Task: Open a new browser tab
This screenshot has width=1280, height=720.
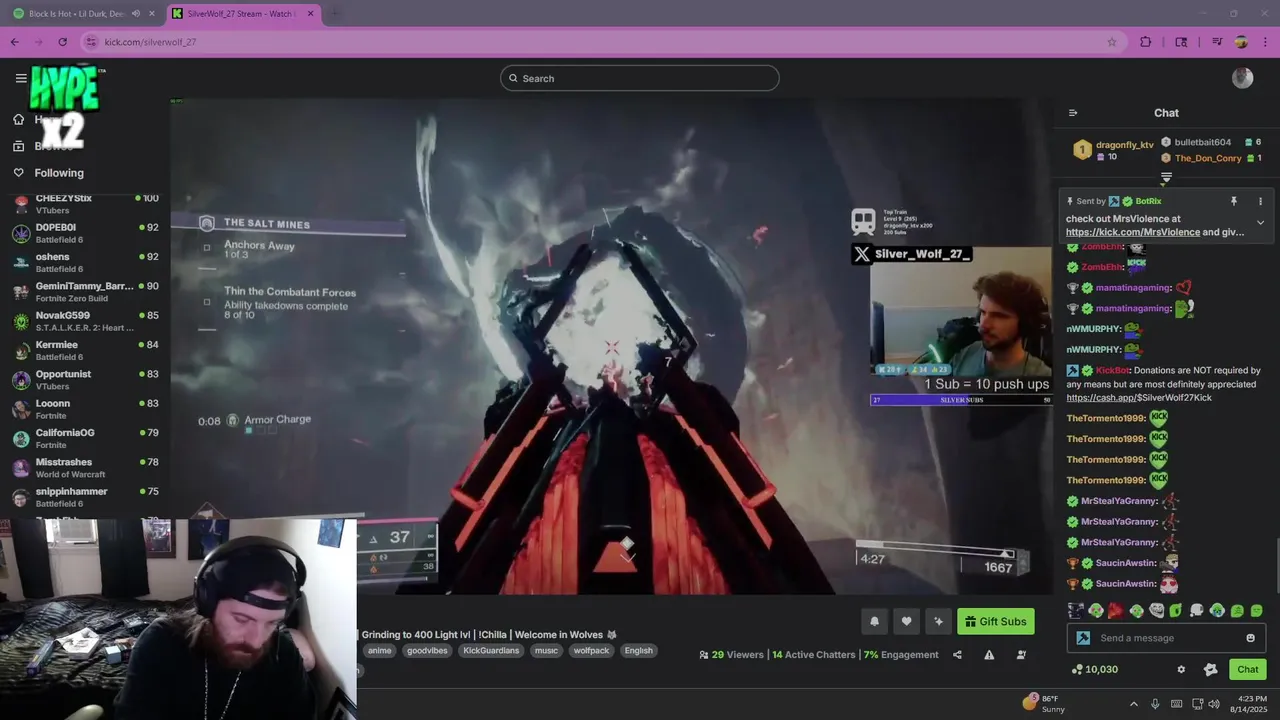Action: coord(335,14)
